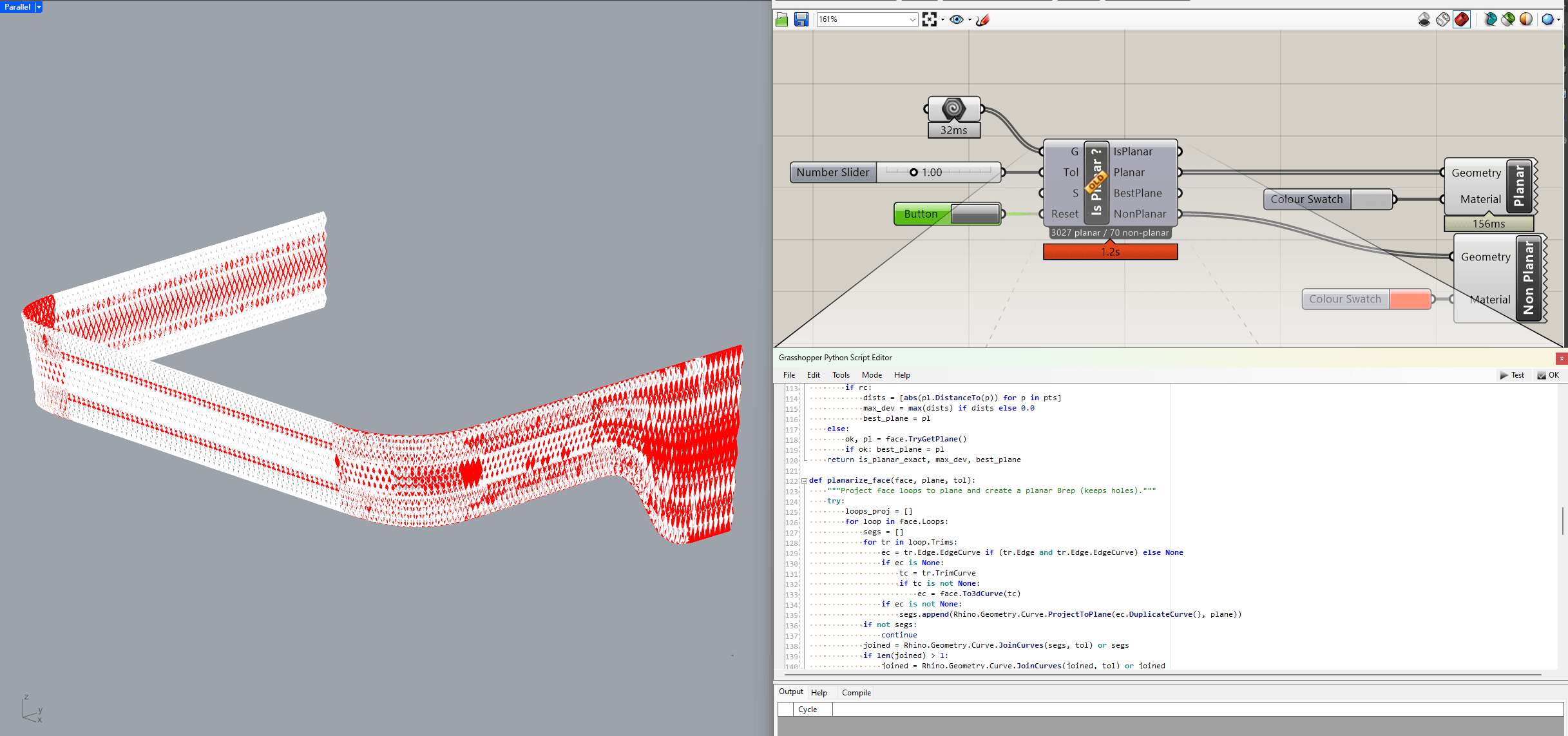The height and width of the screenshot is (736, 1568).
Task: Select the 'no preview' display icon
Action: [1424, 19]
